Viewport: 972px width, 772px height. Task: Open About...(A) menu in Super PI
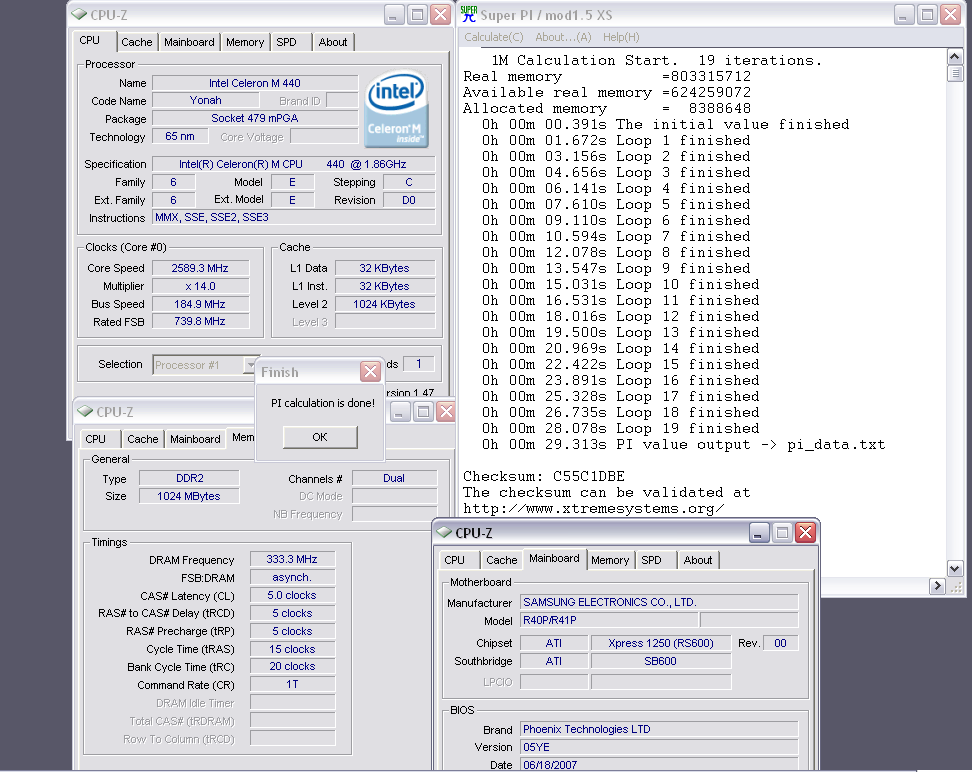coord(563,37)
